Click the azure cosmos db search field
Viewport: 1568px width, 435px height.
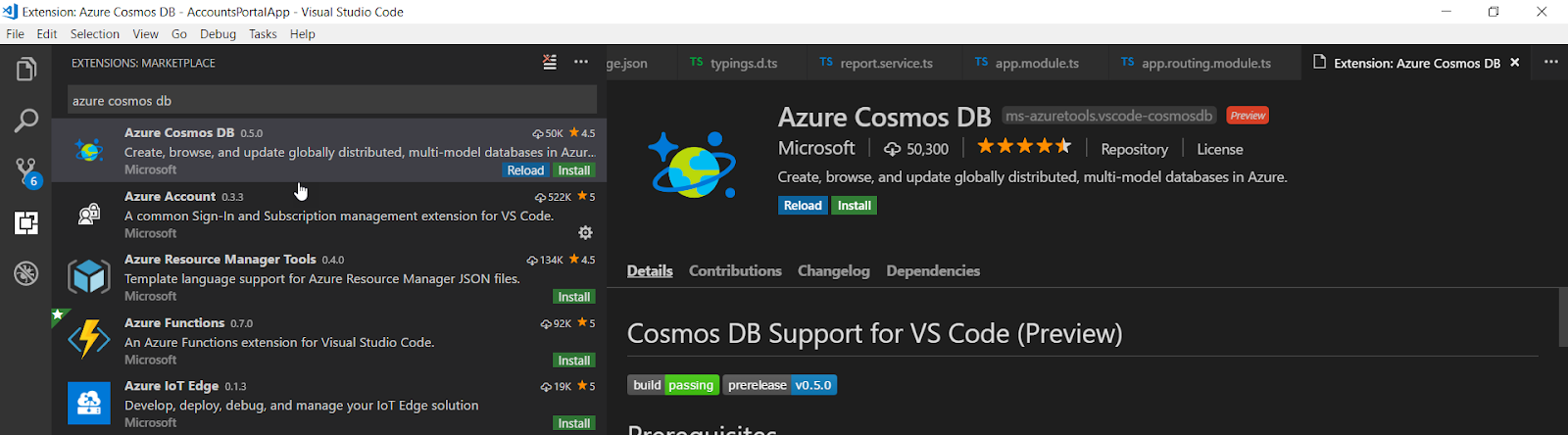[x=332, y=100]
